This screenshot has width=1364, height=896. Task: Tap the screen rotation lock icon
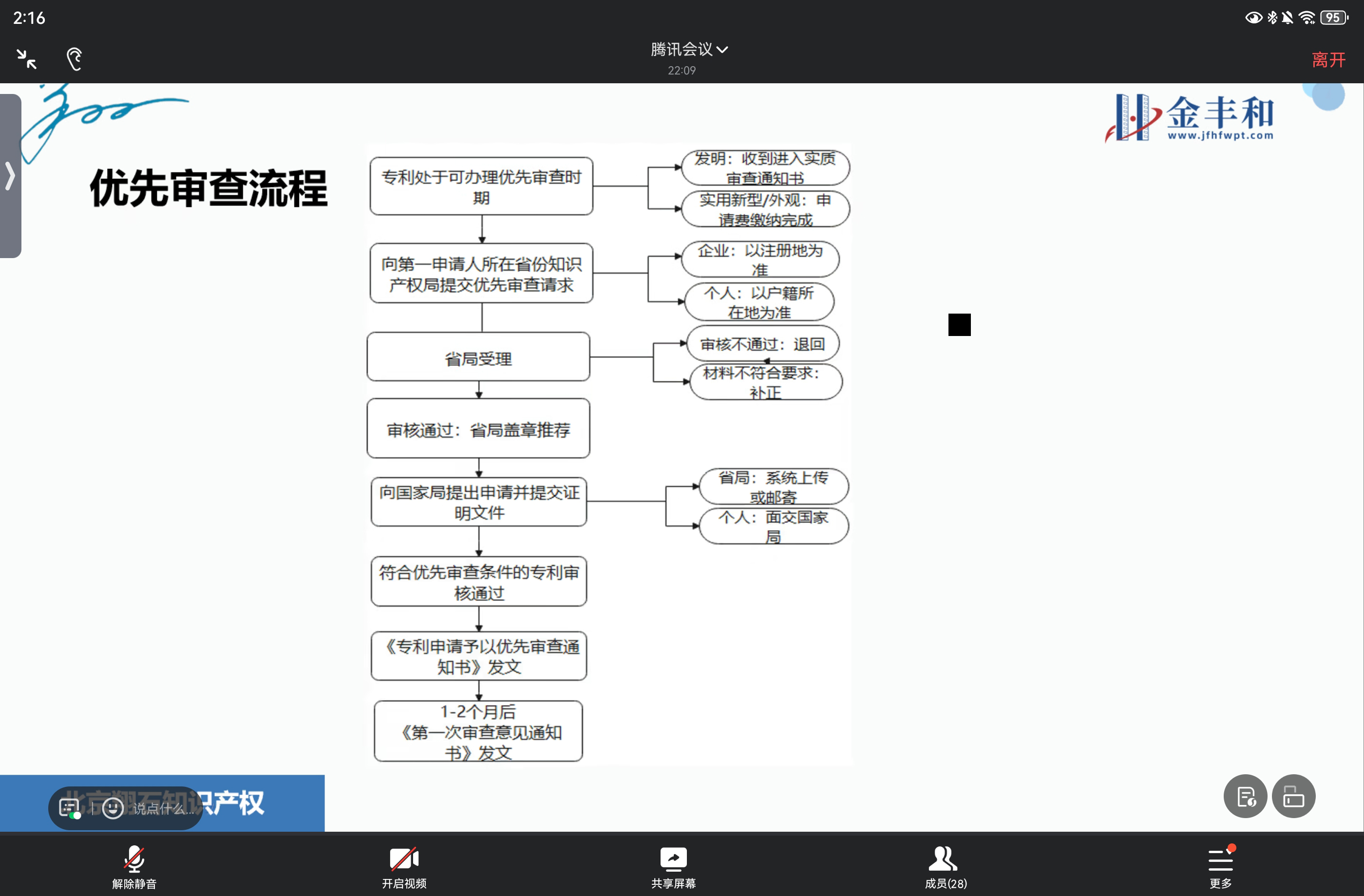click(1293, 796)
